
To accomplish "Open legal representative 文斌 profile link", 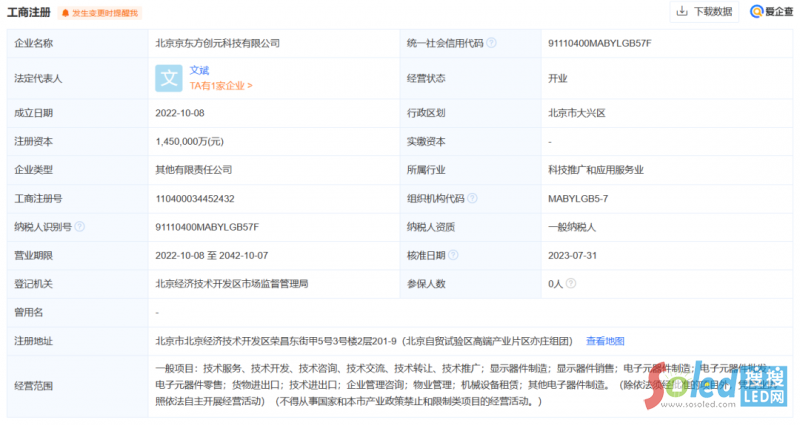I will point(200,70).
